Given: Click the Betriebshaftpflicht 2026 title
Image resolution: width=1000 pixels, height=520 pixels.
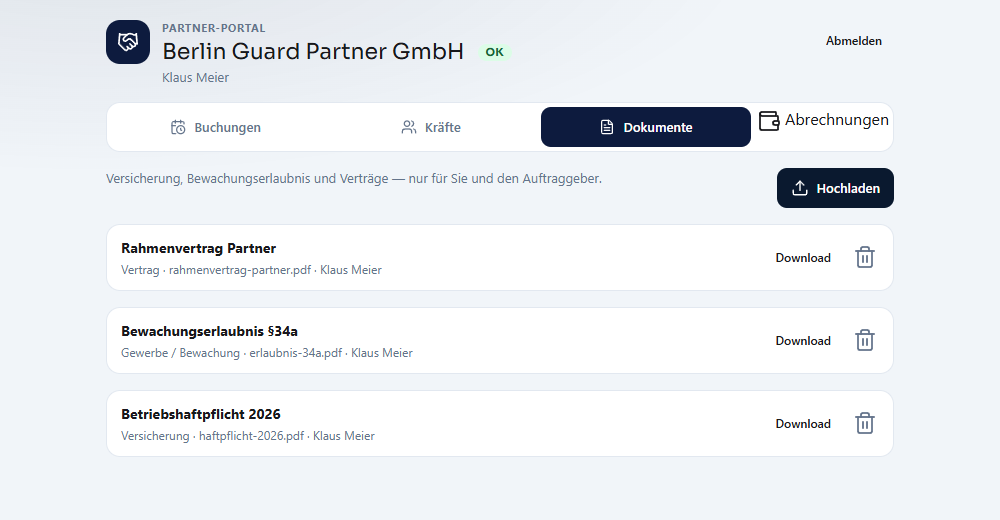Looking at the screenshot, I should [201, 414].
